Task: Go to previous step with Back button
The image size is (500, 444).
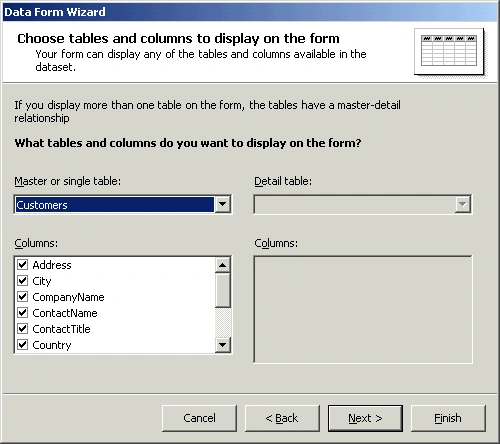Action: pos(282,418)
